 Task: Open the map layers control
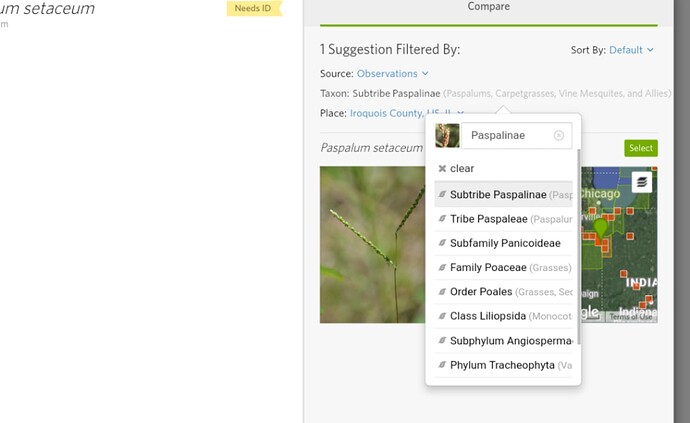coord(641,182)
